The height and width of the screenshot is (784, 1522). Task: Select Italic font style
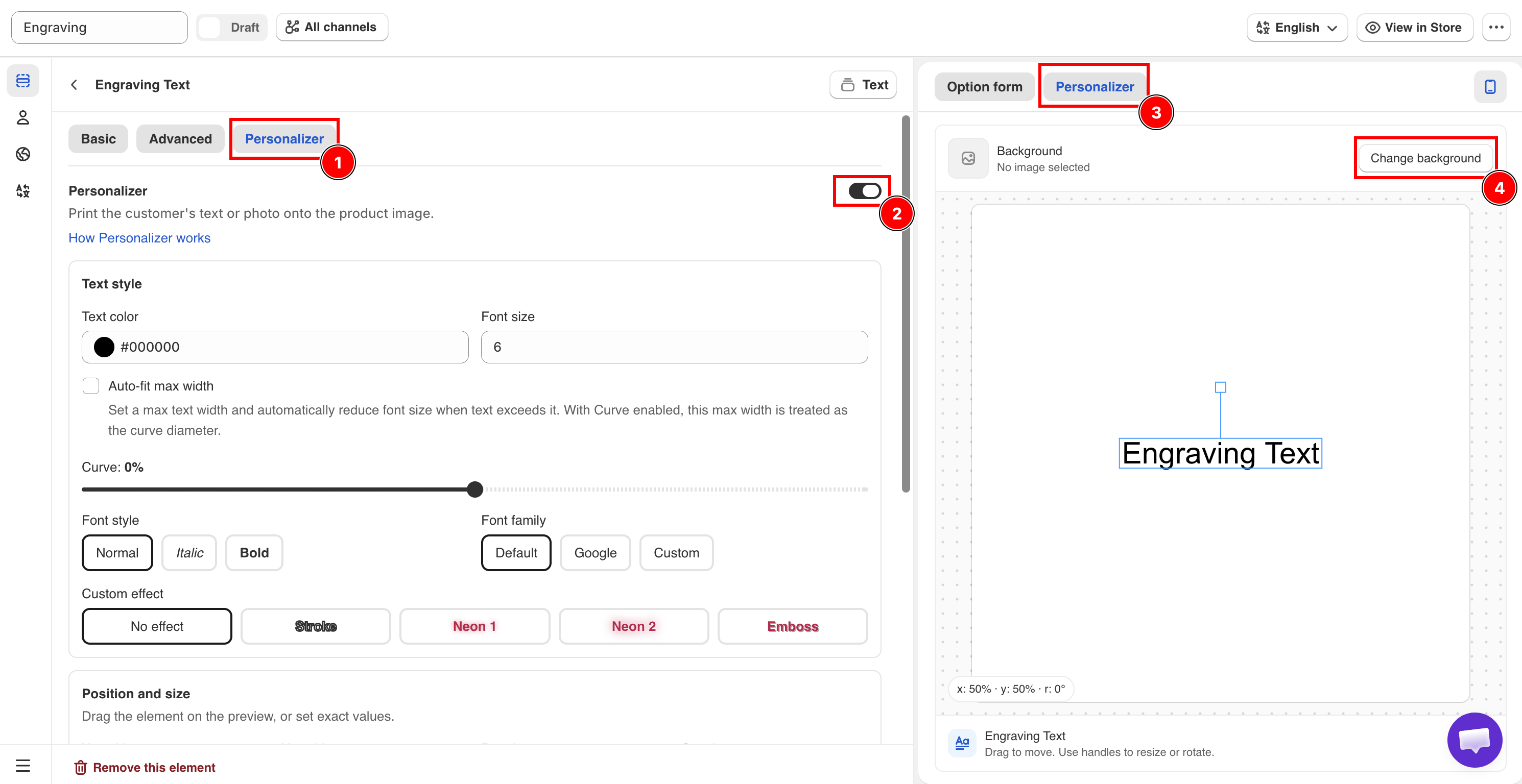[x=189, y=553]
